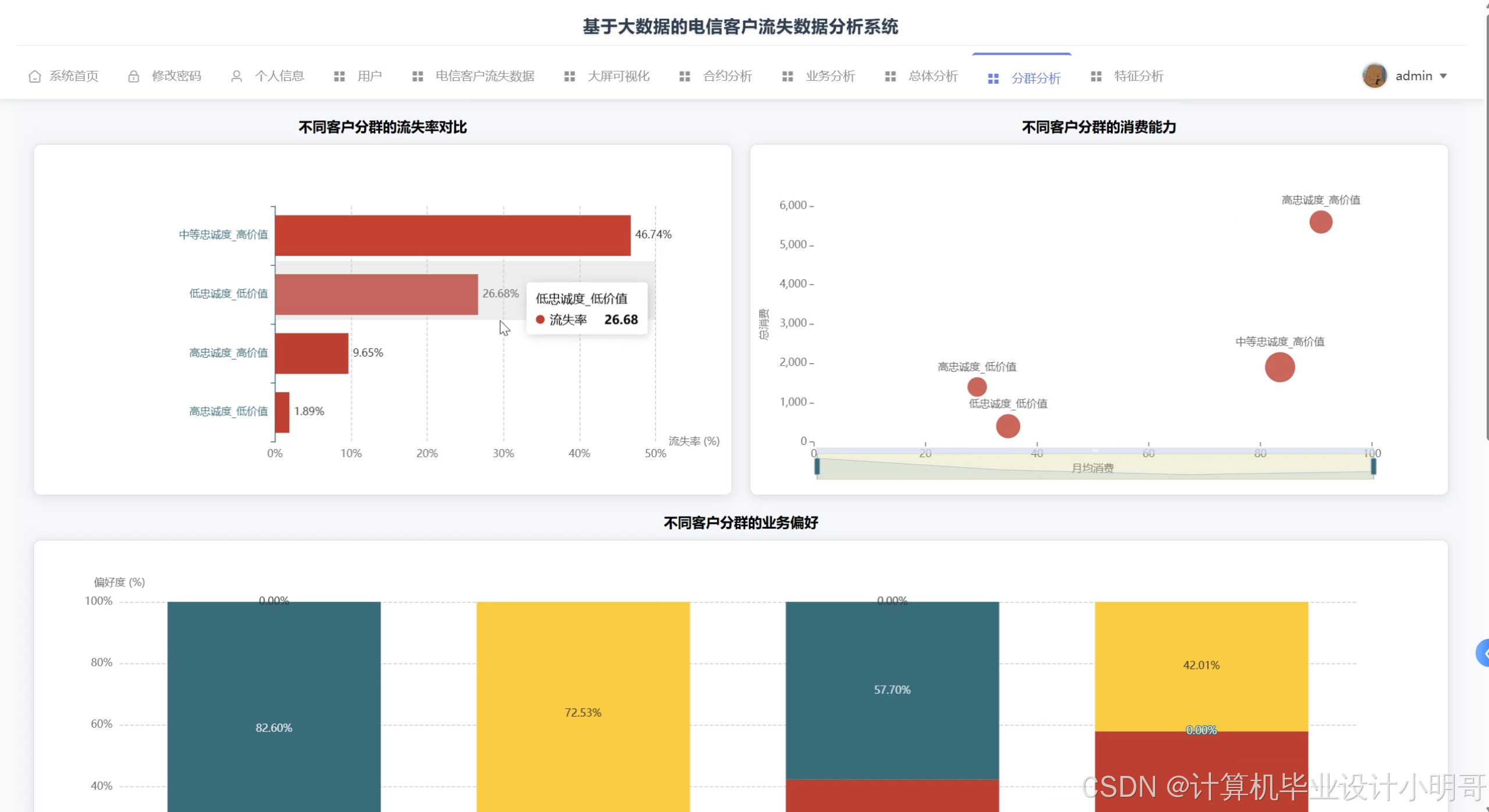Image resolution: width=1489 pixels, height=812 pixels.
Task: Click the blue floating icon at right edge
Action: [1483, 653]
